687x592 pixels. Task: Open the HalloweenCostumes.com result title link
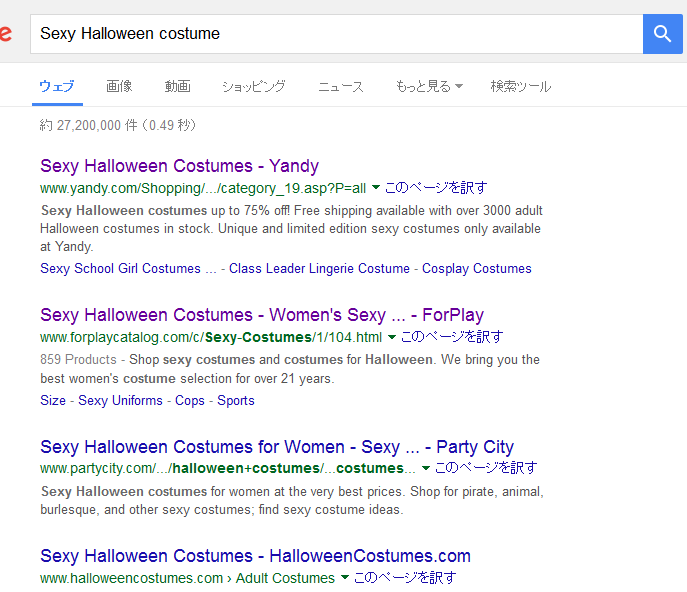pos(255,556)
